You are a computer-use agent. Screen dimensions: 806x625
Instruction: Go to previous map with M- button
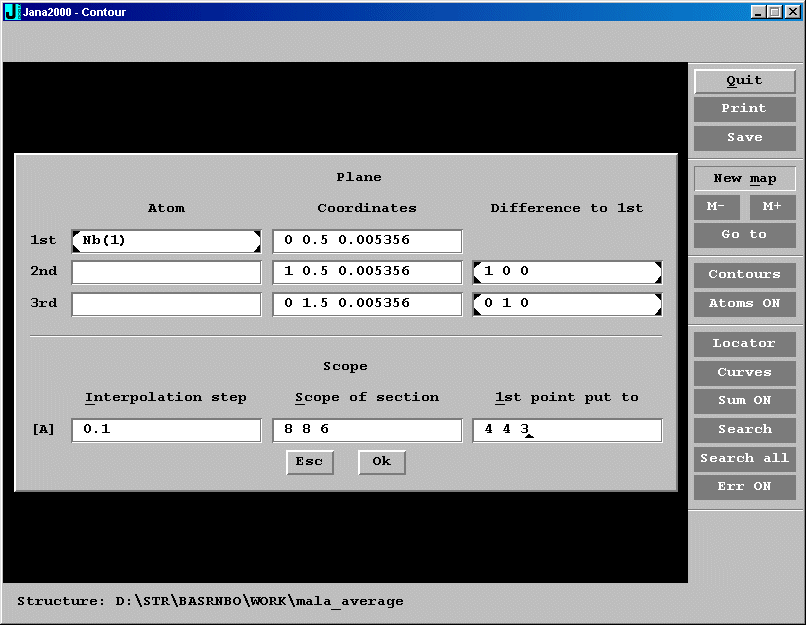(716, 206)
